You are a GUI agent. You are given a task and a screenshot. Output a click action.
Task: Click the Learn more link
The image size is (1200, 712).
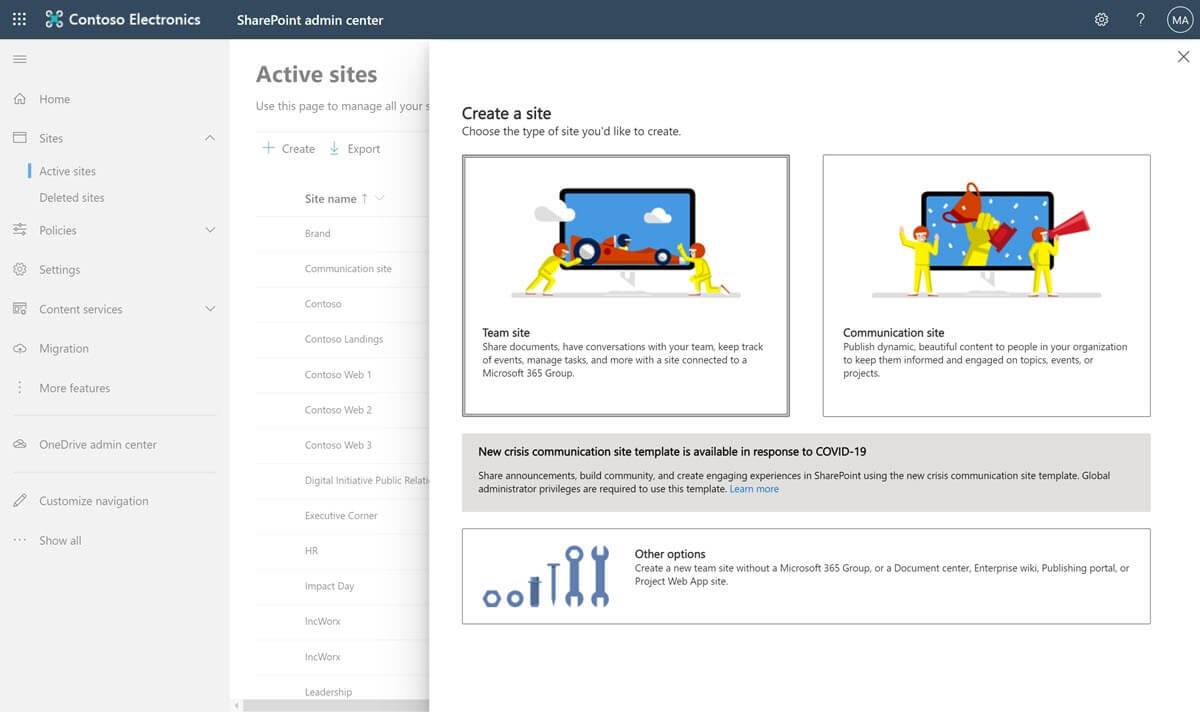coord(754,489)
